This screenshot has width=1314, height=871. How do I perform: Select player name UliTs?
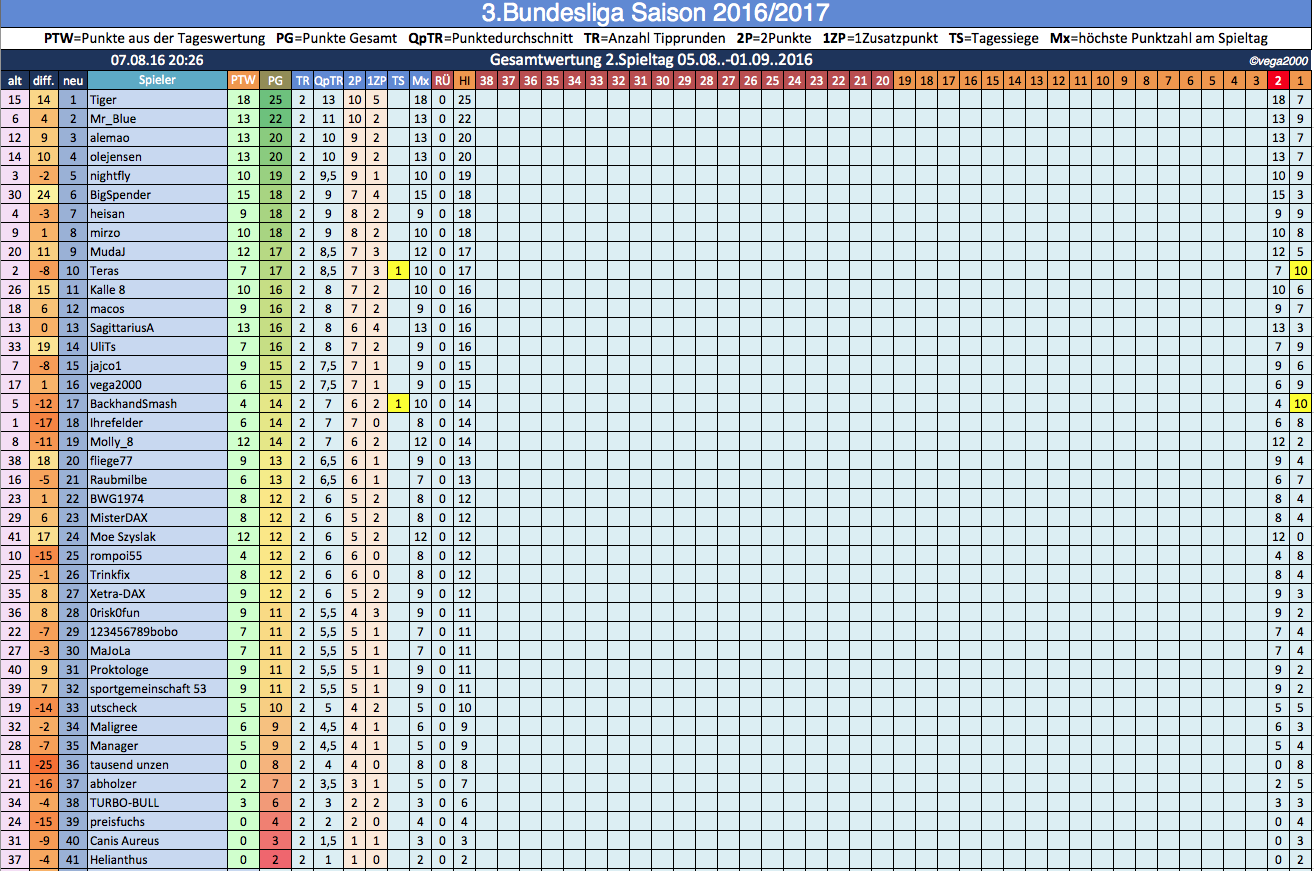(x=103, y=347)
